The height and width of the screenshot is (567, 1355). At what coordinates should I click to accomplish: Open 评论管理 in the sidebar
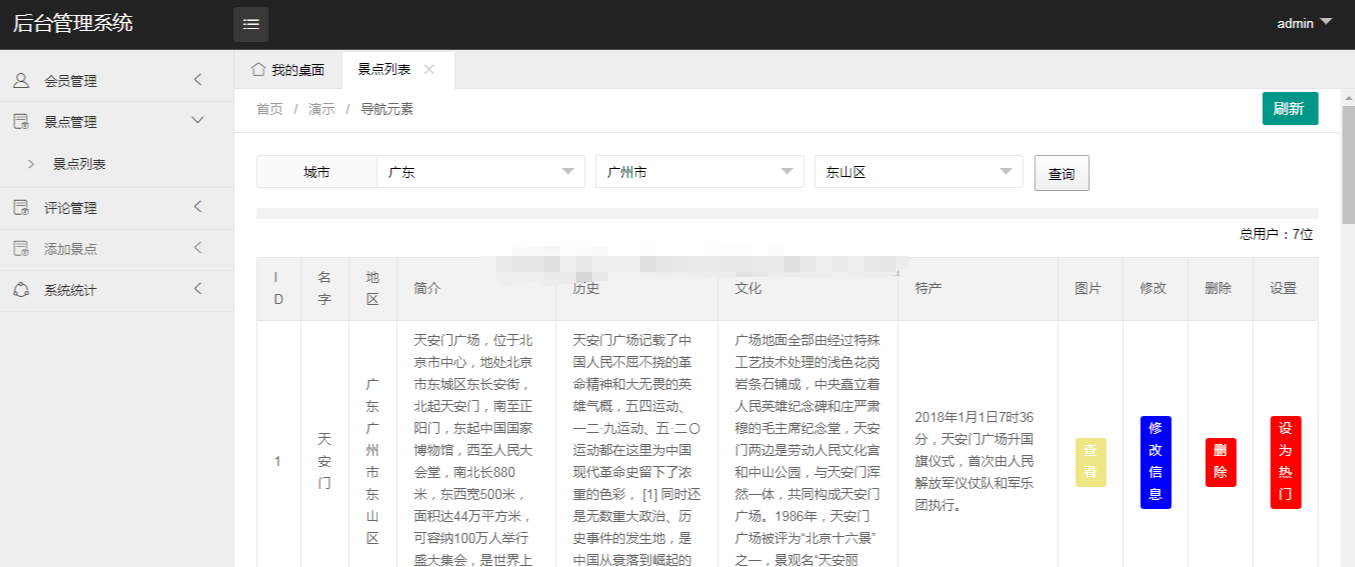(x=117, y=208)
